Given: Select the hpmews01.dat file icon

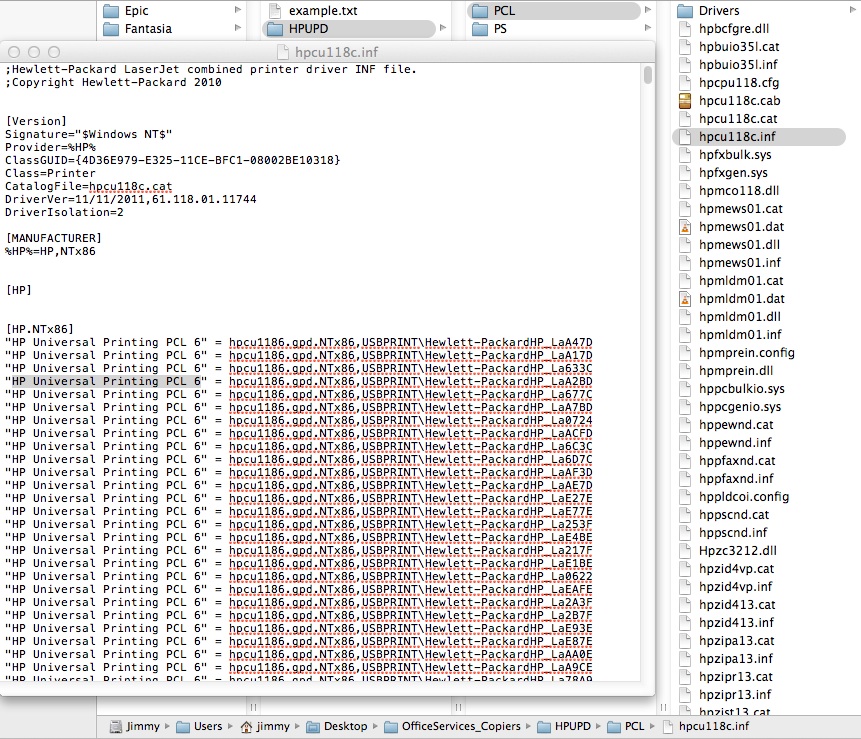Looking at the screenshot, I should click(x=685, y=227).
